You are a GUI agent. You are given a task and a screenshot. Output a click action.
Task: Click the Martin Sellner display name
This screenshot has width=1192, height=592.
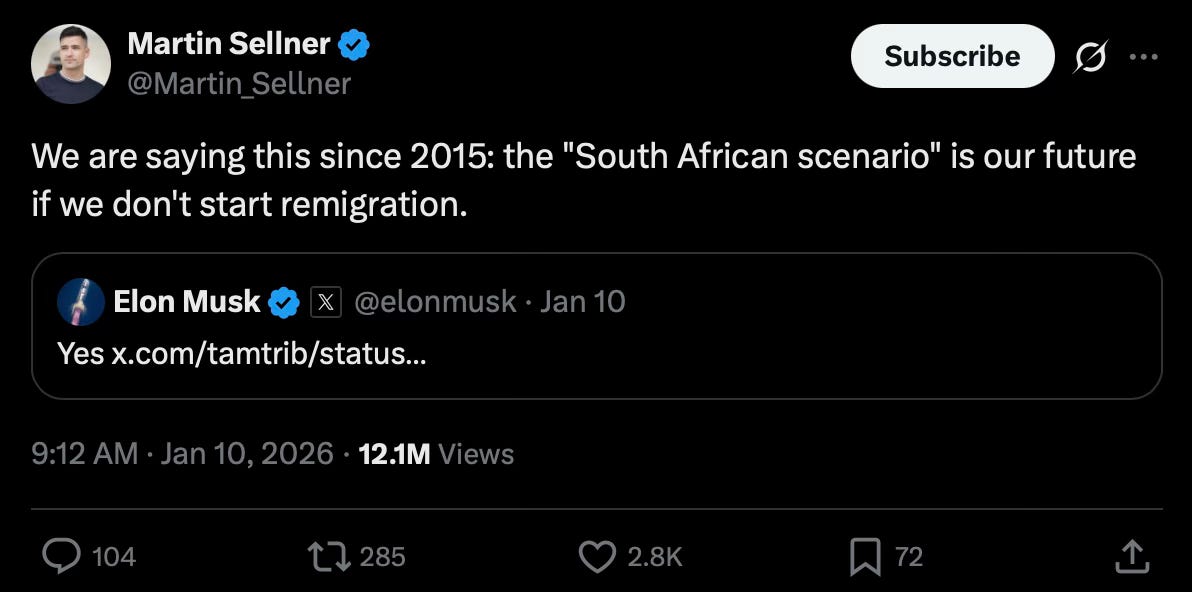click(228, 44)
